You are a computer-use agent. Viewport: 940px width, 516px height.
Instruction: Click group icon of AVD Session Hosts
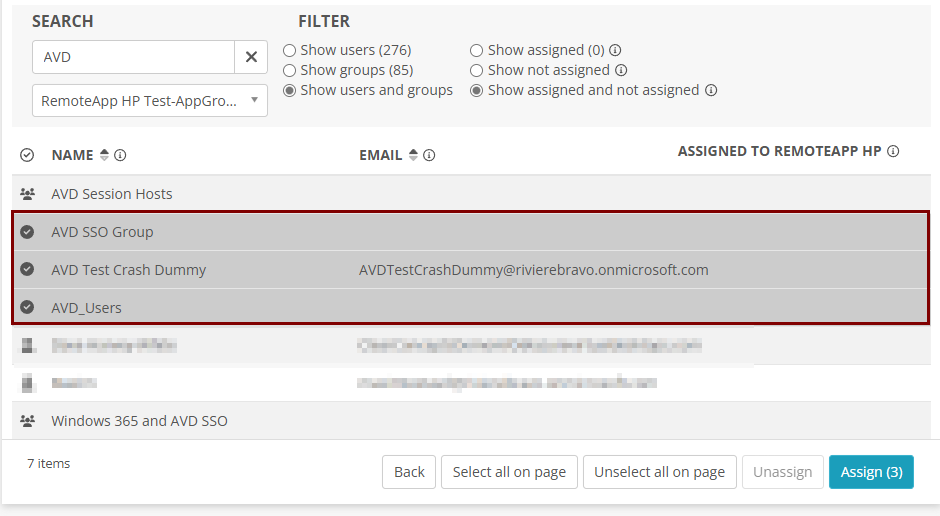click(x=27, y=194)
